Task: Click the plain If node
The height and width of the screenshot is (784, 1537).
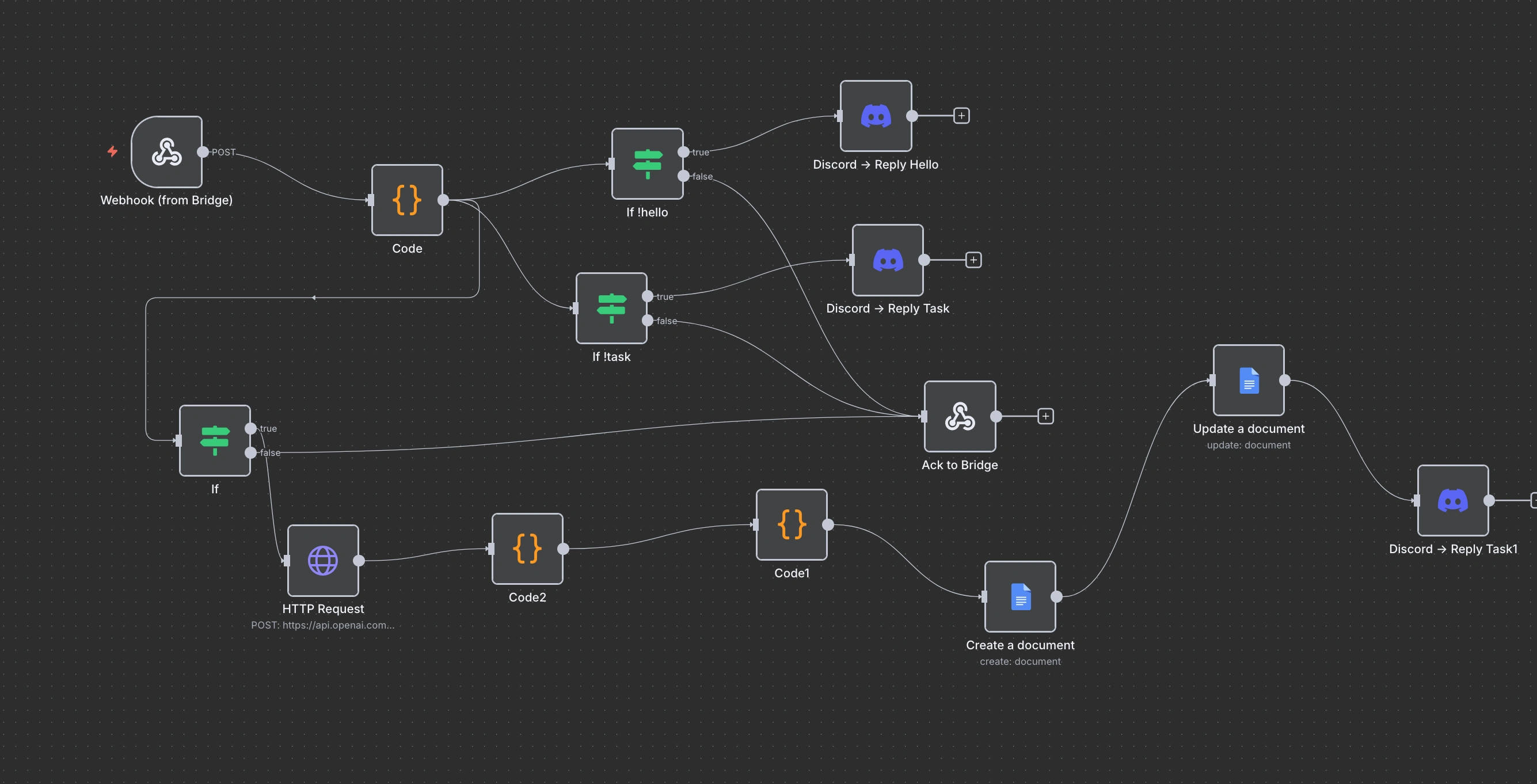Action: pyautogui.click(x=215, y=440)
